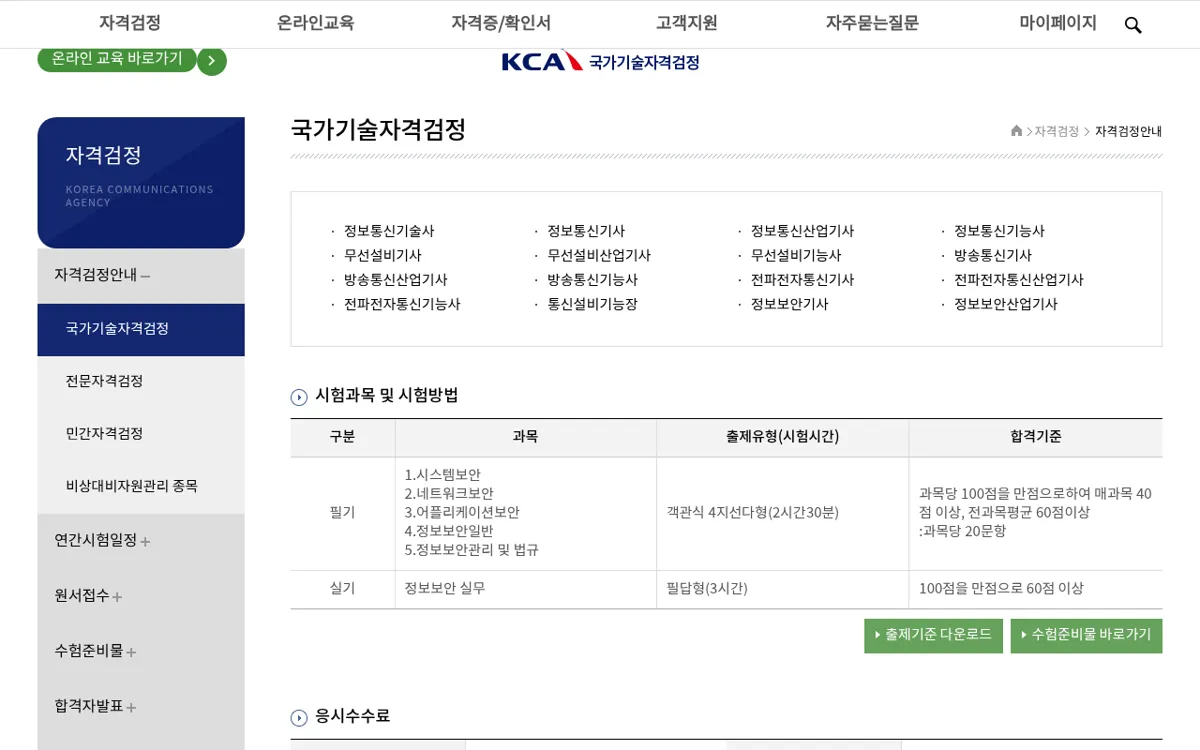The width and height of the screenshot is (1200, 750).
Task: Click the 출제유형(시험시간) column header
Action: click(783, 437)
